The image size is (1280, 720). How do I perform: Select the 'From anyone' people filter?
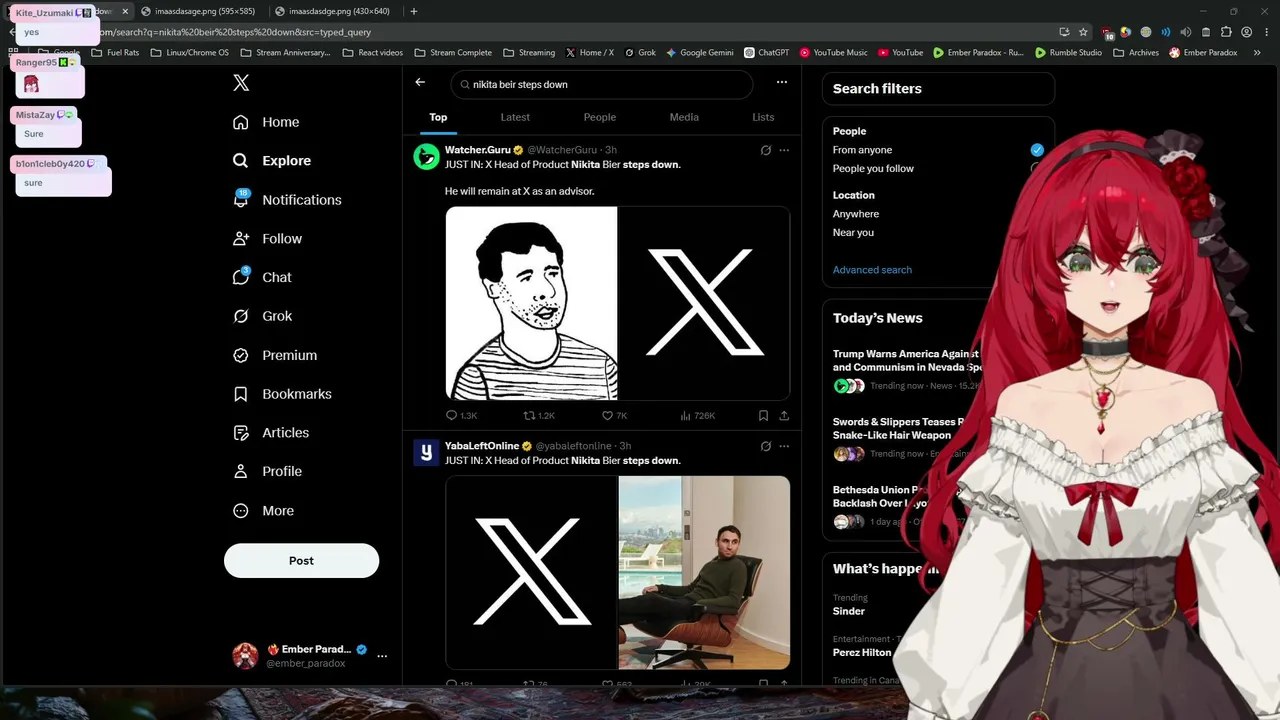pos(938,150)
